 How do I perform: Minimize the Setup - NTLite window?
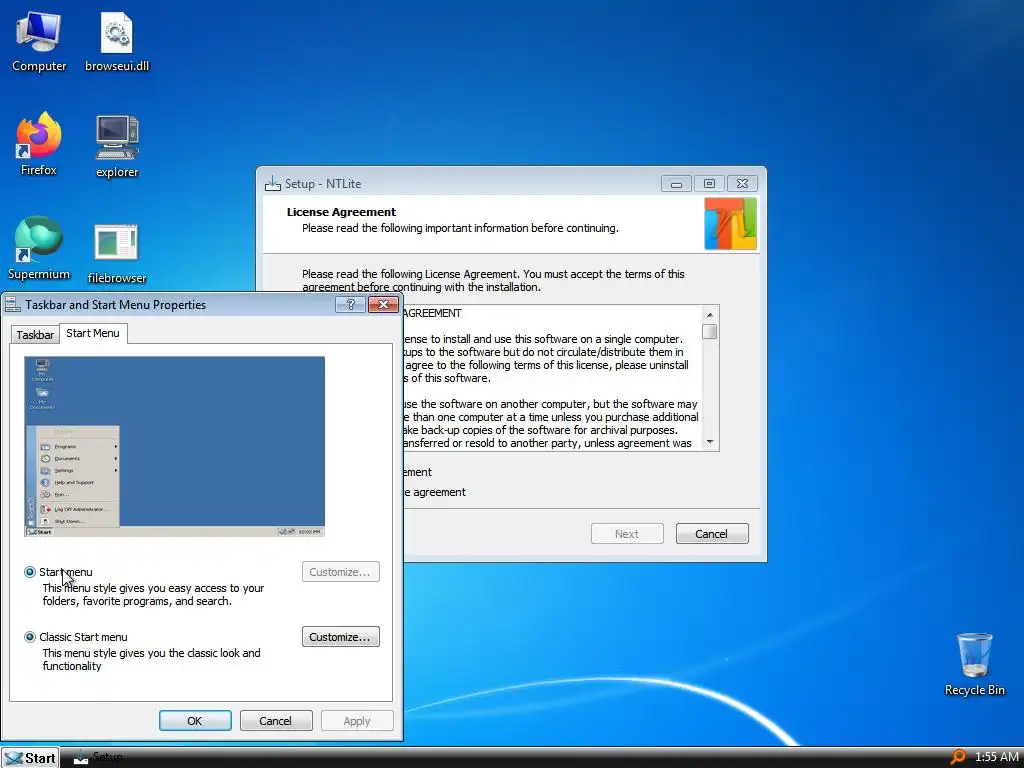click(x=676, y=184)
